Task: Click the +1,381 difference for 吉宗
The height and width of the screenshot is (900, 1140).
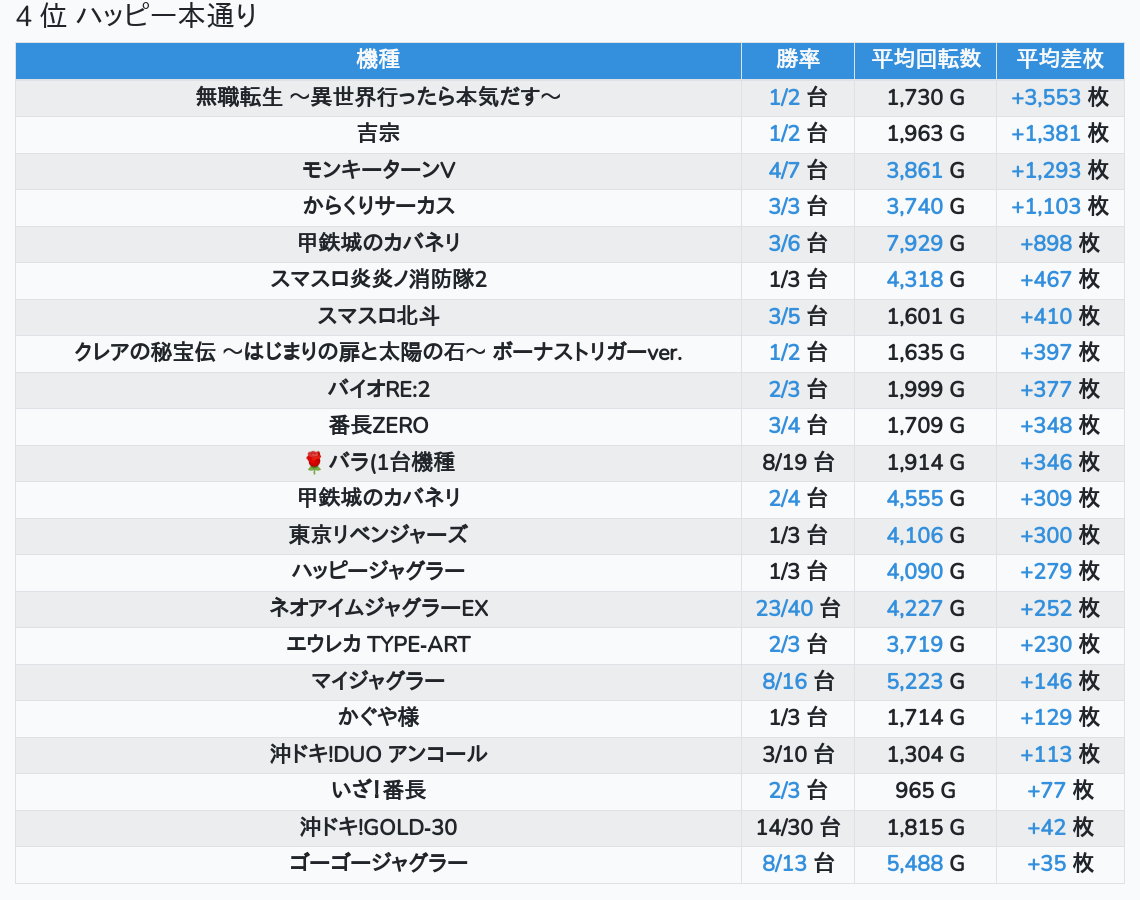Action: tap(1045, 134)
